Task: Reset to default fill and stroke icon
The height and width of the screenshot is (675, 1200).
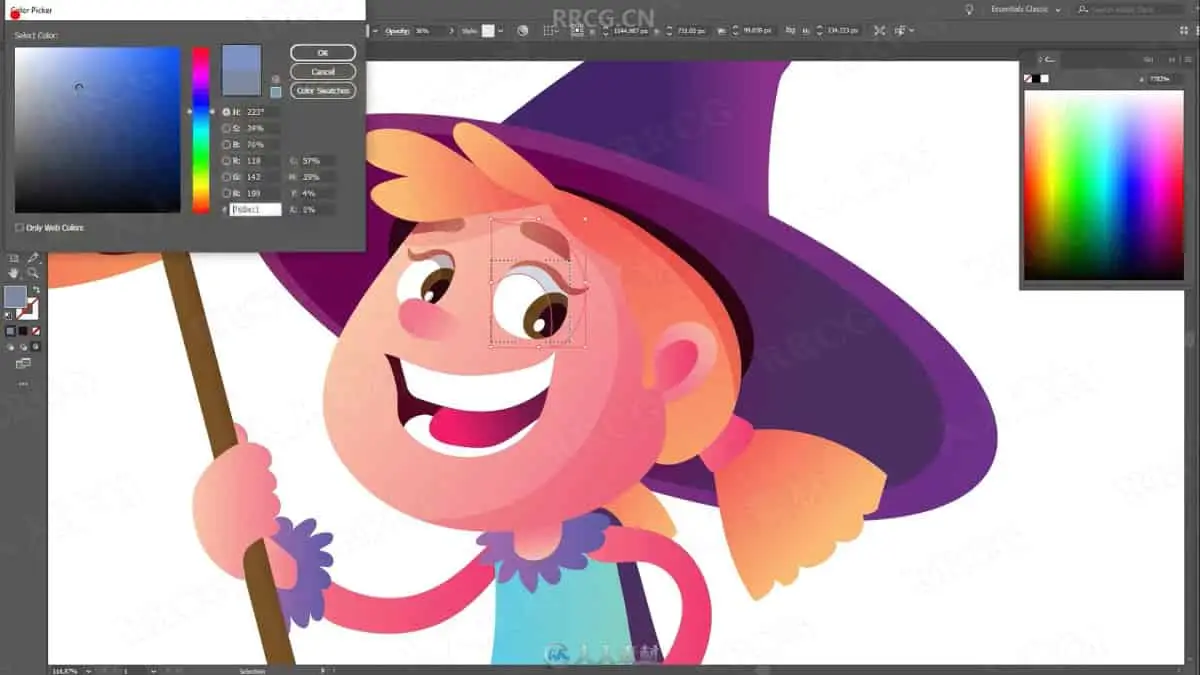Action: coord(9,316)
